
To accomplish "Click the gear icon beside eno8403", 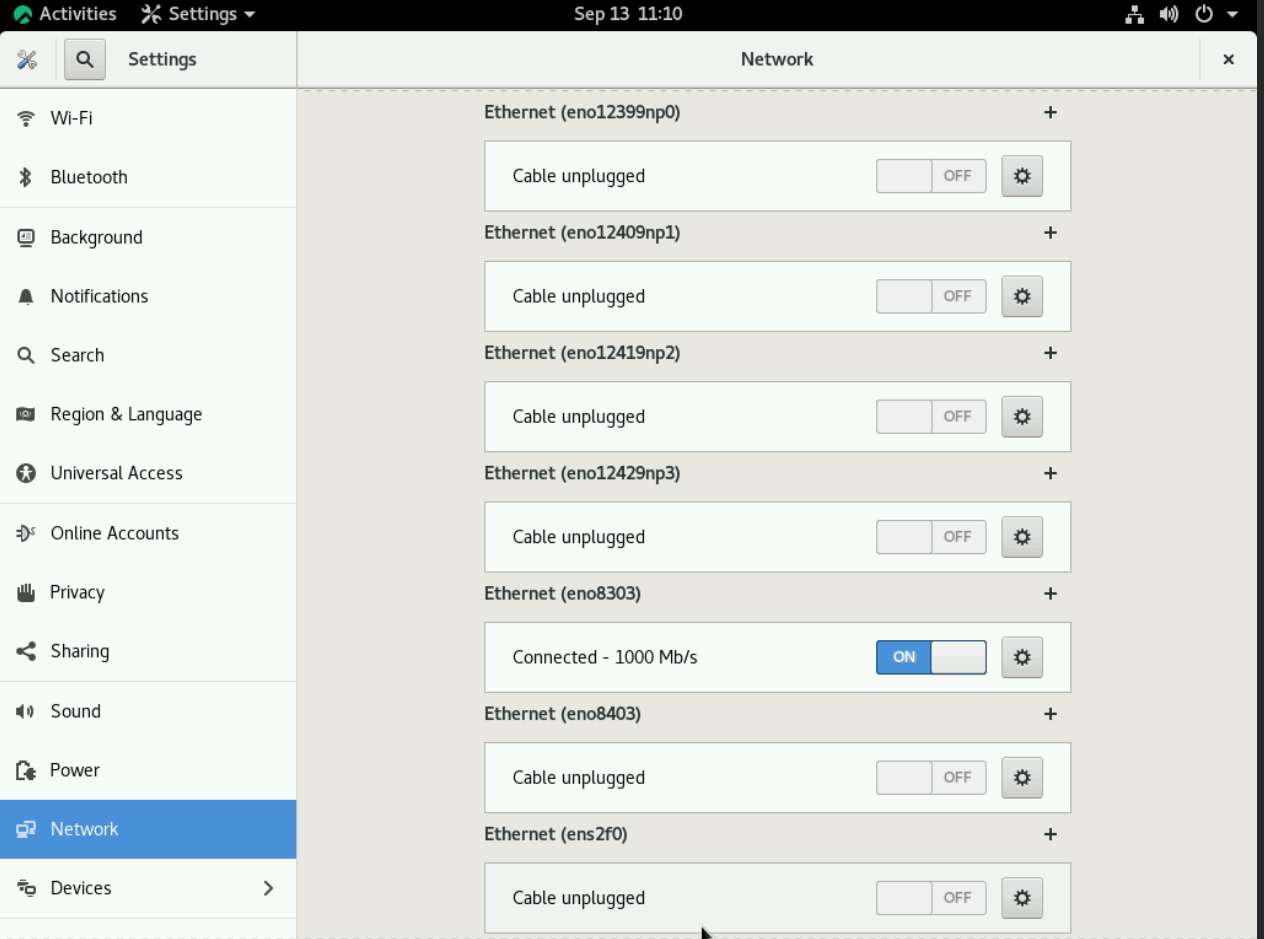I will (1021, 777).
